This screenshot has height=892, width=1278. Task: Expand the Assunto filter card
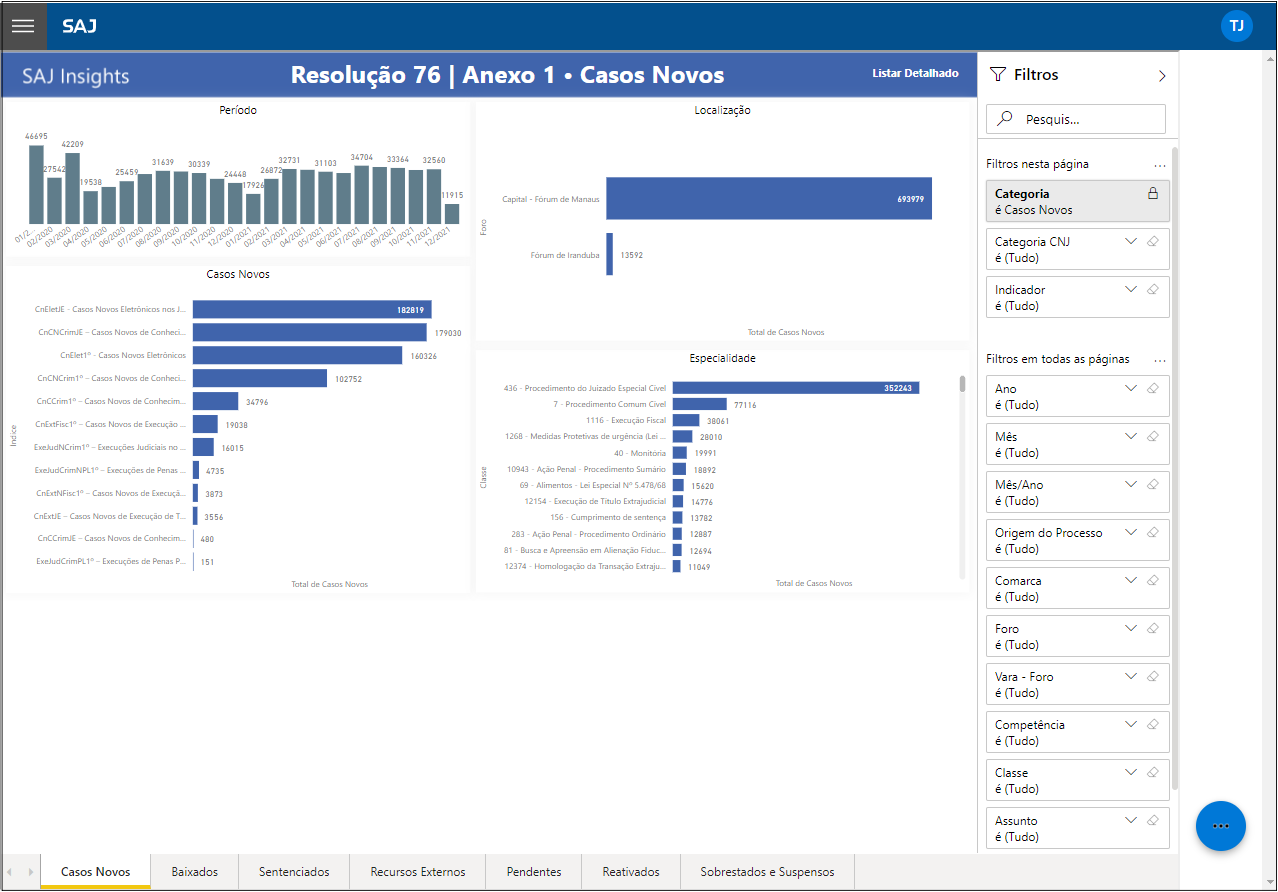(1131, 820)
